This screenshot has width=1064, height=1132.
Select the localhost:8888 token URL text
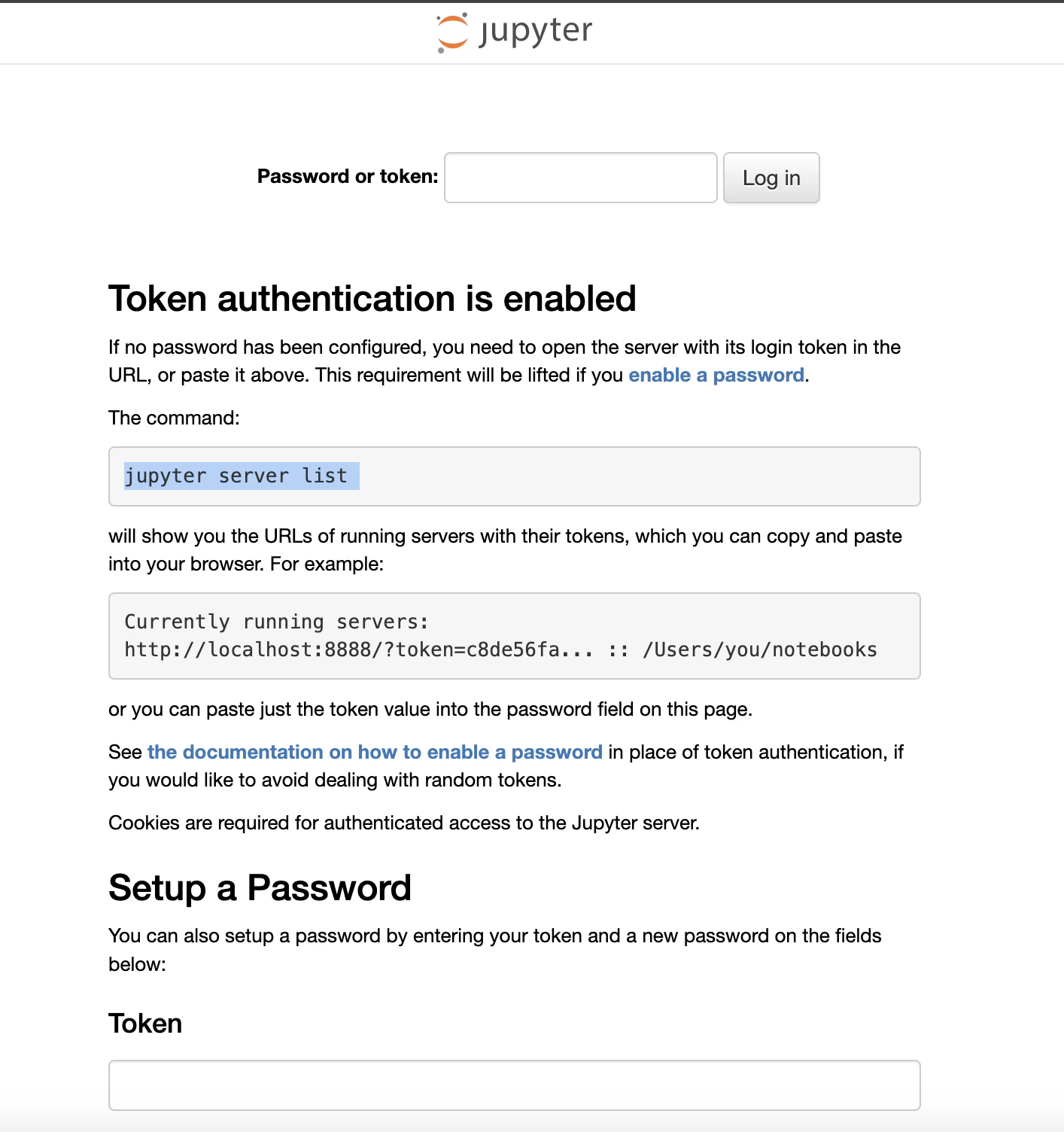pos(357,649)
